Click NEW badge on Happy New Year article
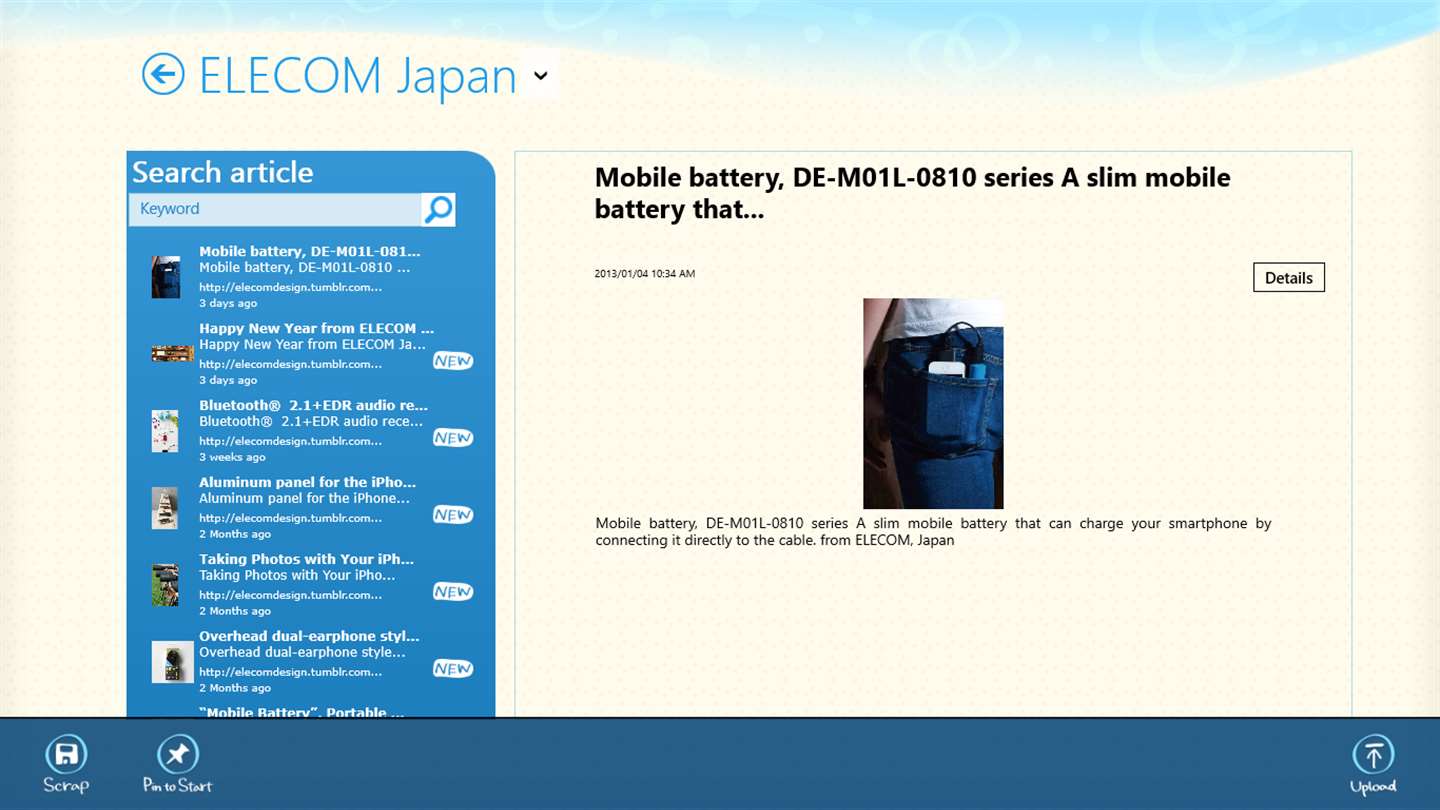The image size is (1440, 810). tap(453, 361)
